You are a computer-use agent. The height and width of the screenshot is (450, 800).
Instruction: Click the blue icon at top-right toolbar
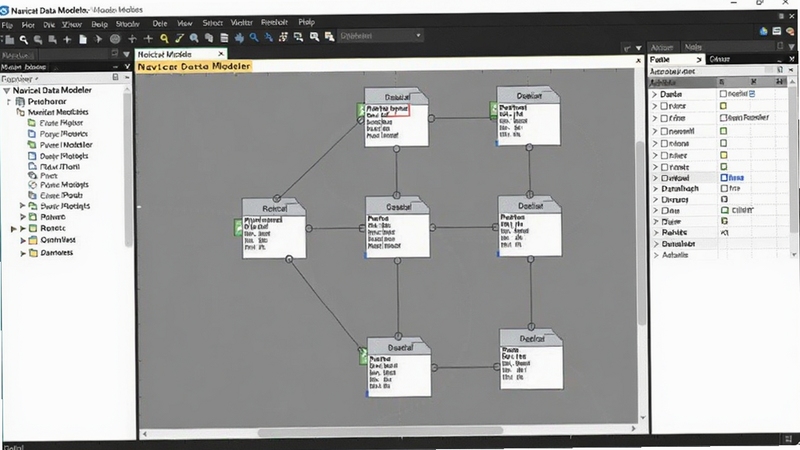(x=763, y=32)
